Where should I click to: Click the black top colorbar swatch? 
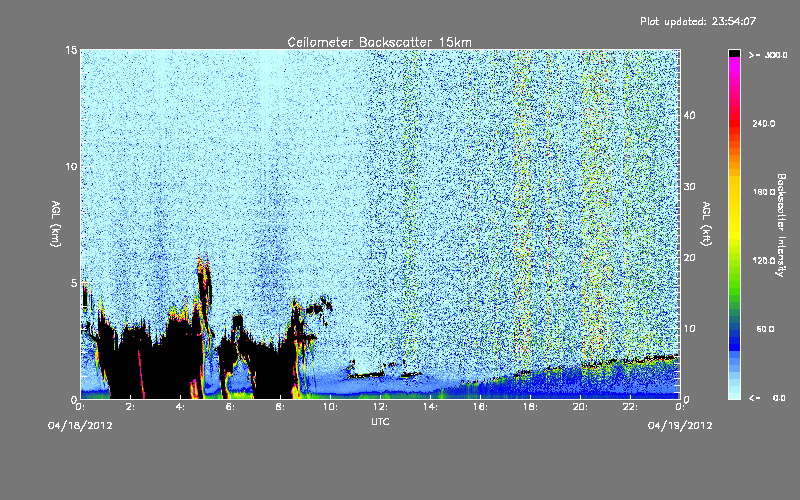coord(734,53)
